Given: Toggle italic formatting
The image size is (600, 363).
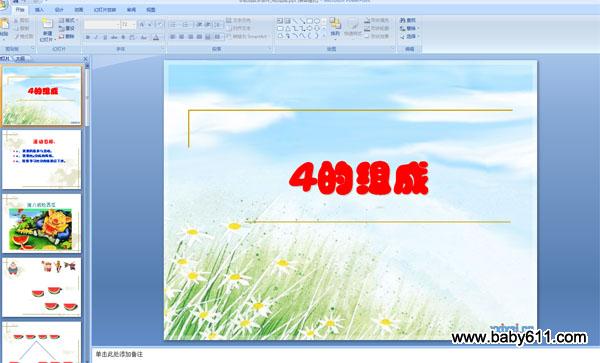Looking at the screenshot, I should (x=96, y=37).
